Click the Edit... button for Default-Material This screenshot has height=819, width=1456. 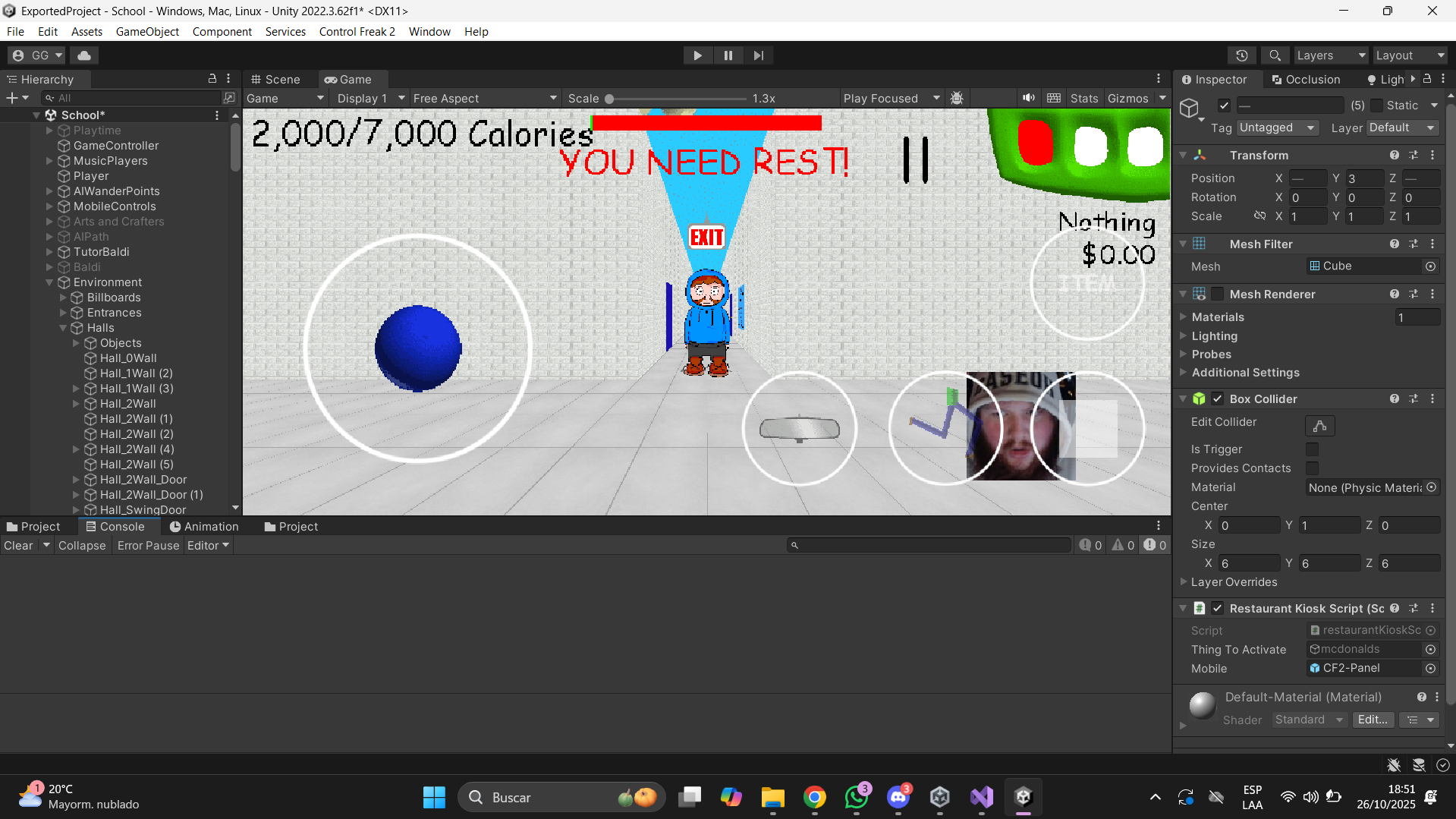pyautogui.click(x=1373, y=720)
